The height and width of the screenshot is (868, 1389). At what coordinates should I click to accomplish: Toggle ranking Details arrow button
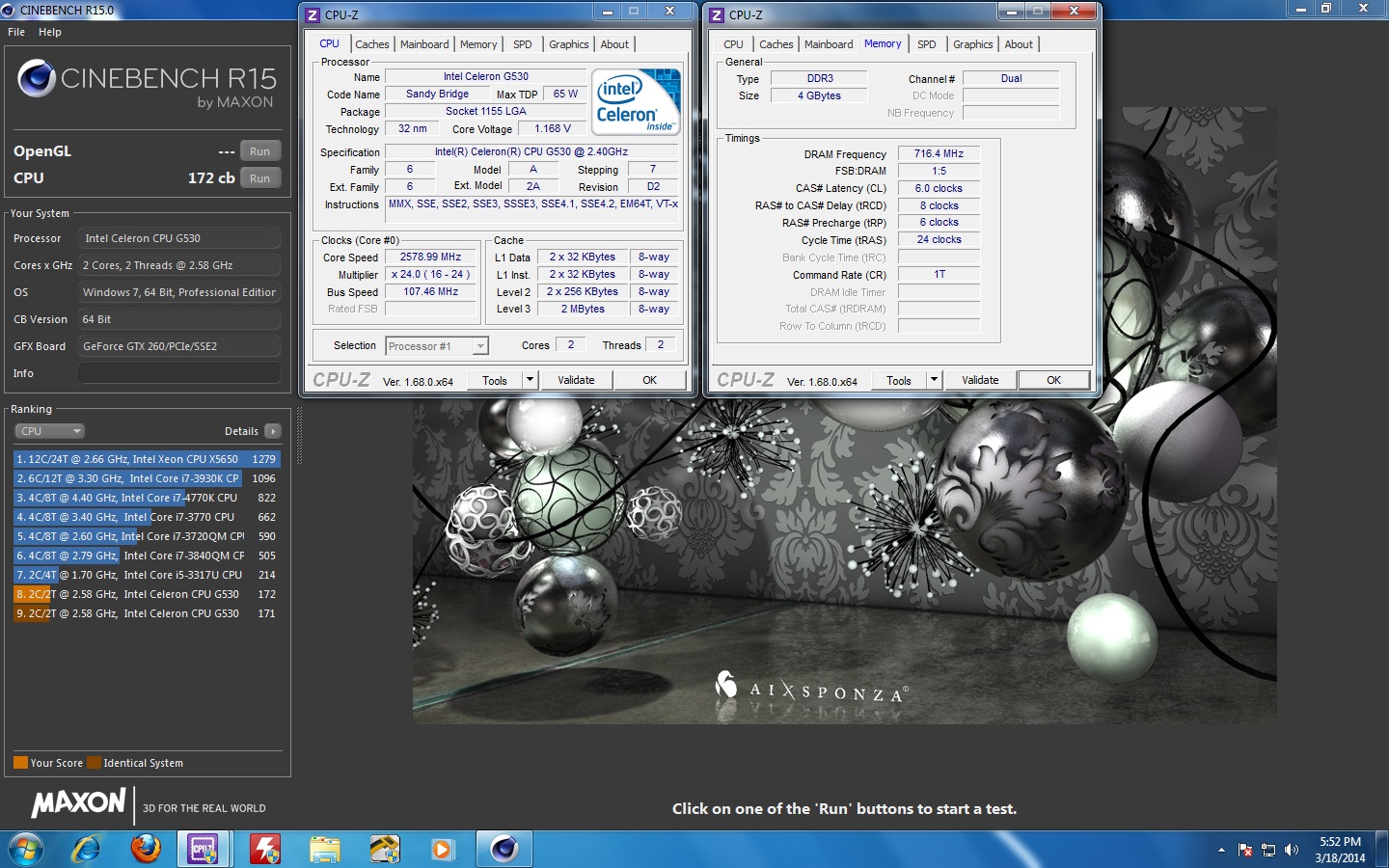(273, 431)
